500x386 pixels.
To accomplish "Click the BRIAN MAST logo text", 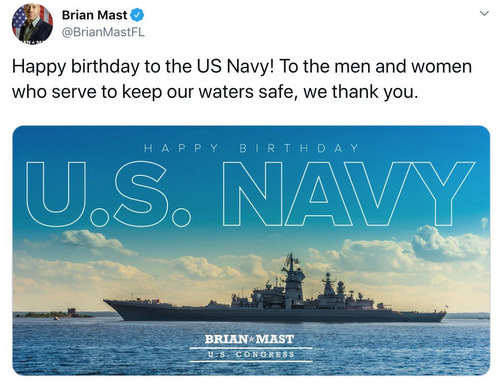I will [249, 339].
